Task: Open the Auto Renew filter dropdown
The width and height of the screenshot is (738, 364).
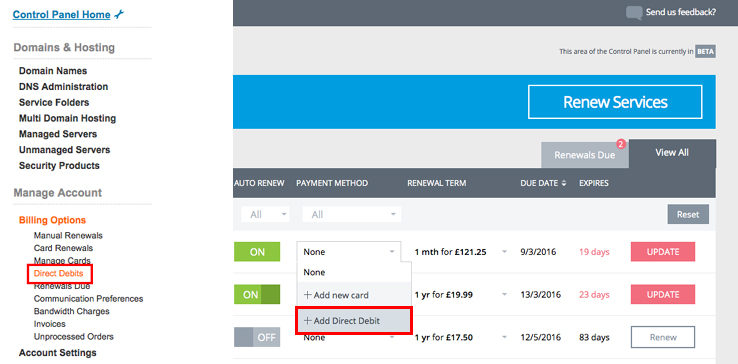Action: [265, 214]
